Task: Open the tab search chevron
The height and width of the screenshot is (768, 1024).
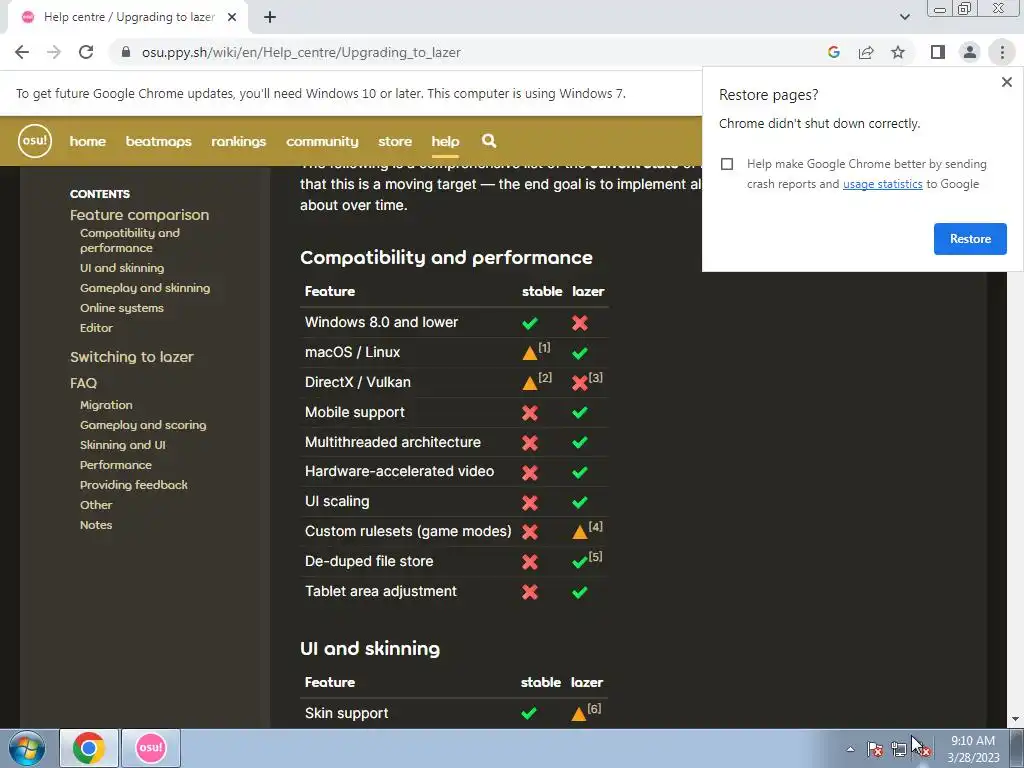Action: coord(904,17)
